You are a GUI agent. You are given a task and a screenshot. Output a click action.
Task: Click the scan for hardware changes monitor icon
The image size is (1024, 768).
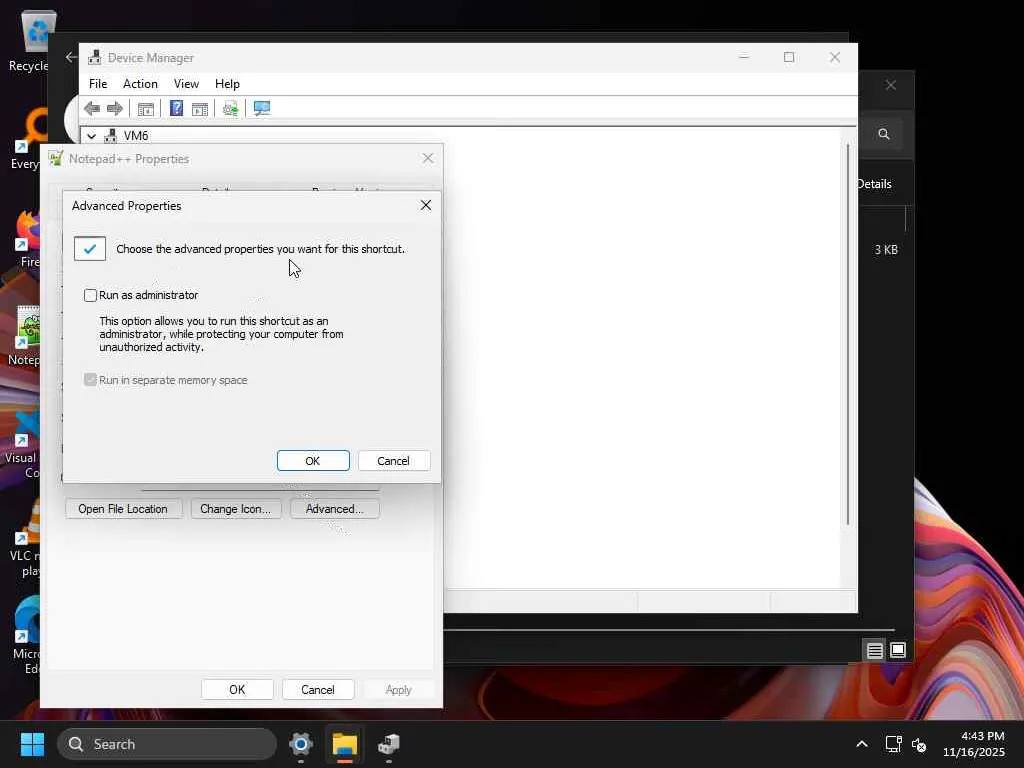(x=262, y=108)
